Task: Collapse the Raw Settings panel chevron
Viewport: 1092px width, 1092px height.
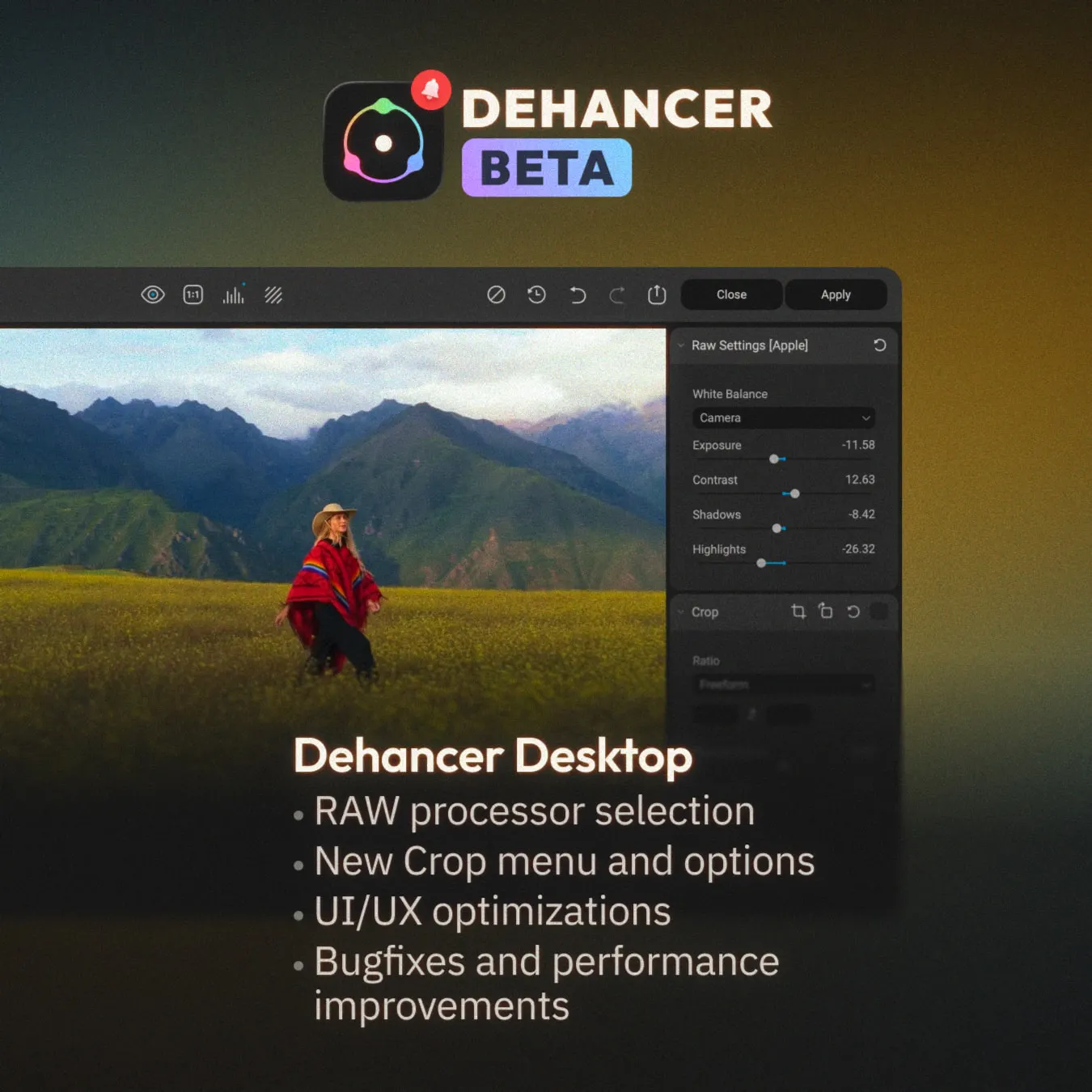Action: 681,345
